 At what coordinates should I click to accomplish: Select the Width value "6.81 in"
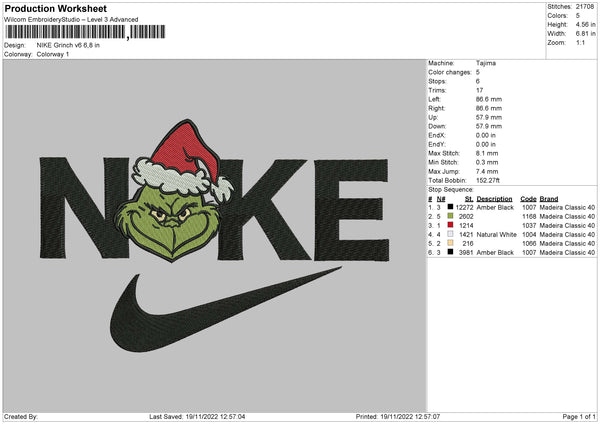click(585, 34)
